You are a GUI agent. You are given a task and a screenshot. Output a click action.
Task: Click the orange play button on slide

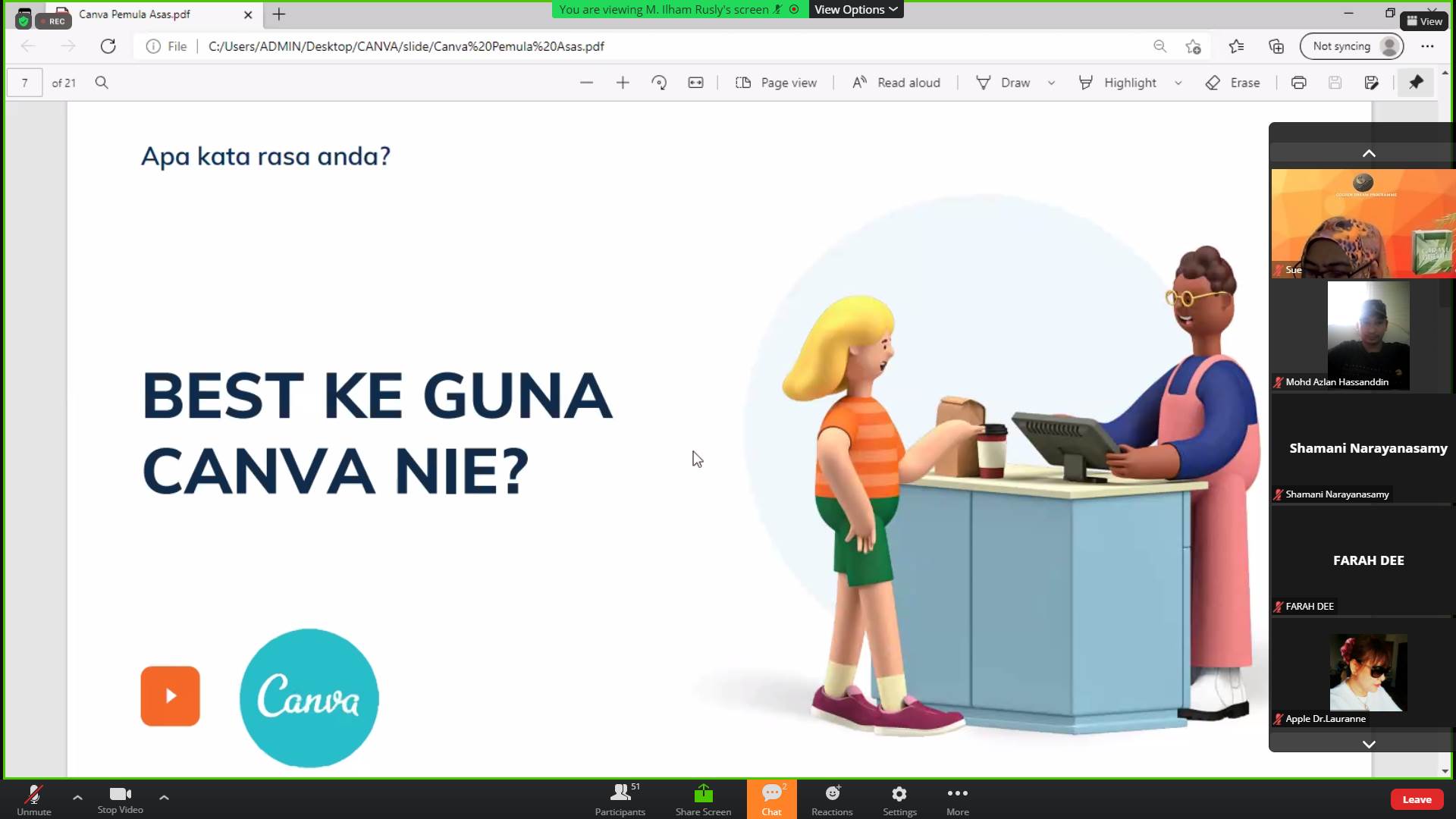tap(171, 696)
